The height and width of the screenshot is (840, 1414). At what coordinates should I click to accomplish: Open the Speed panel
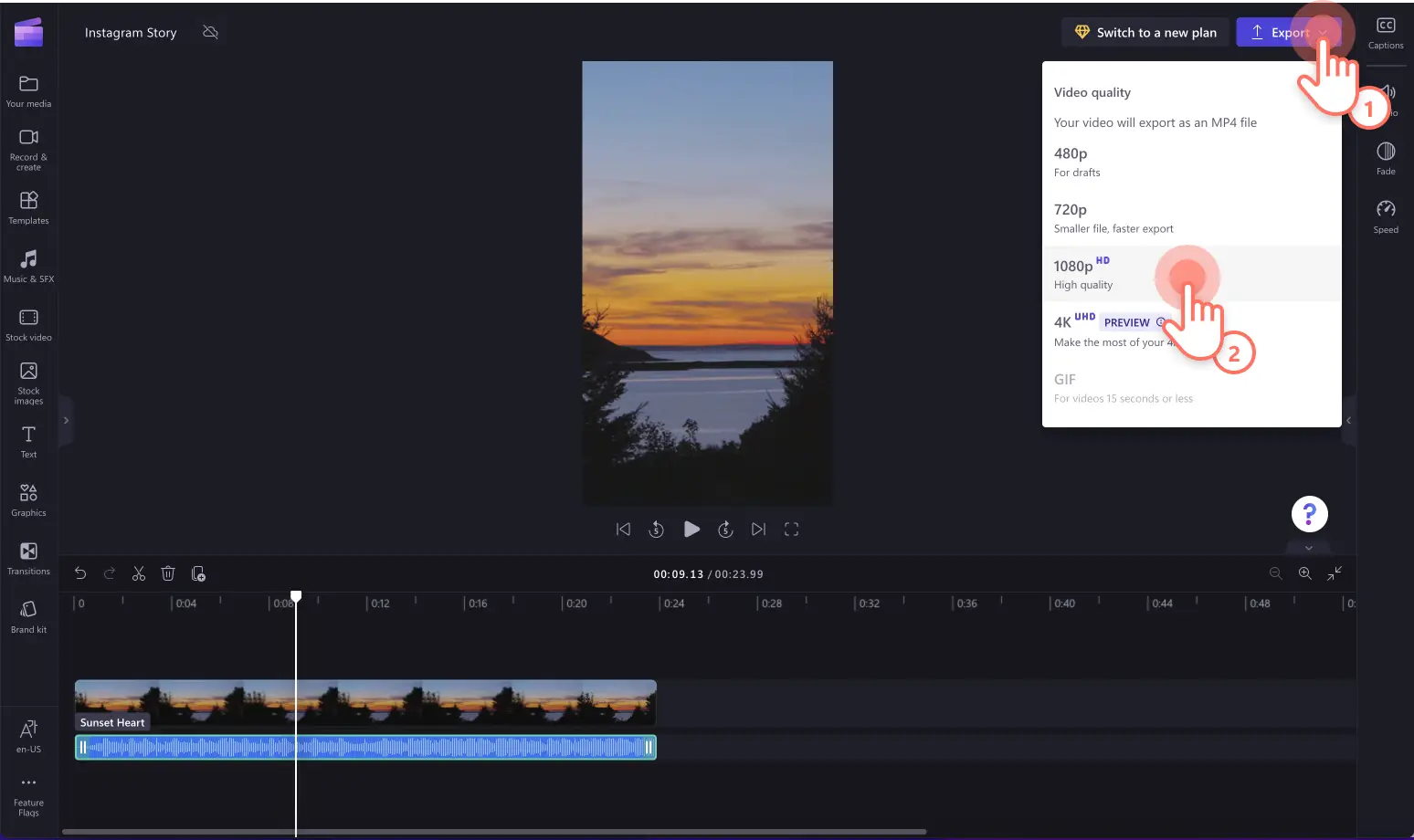click(1385, 216)
